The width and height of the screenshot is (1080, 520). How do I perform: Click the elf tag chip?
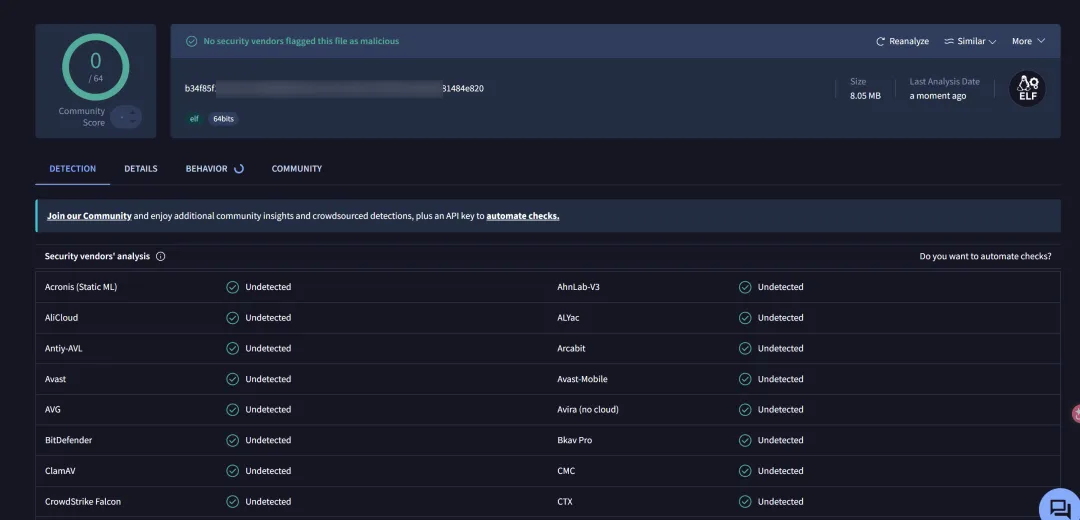(194, 119)
